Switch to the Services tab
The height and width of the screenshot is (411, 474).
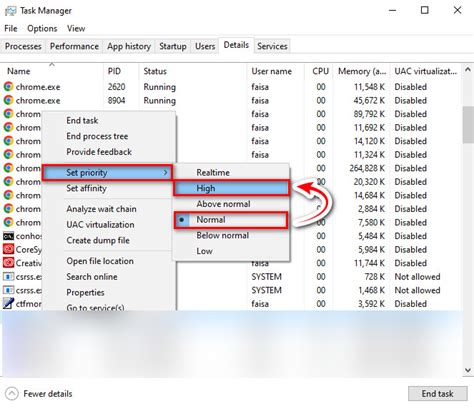(272, 46)
